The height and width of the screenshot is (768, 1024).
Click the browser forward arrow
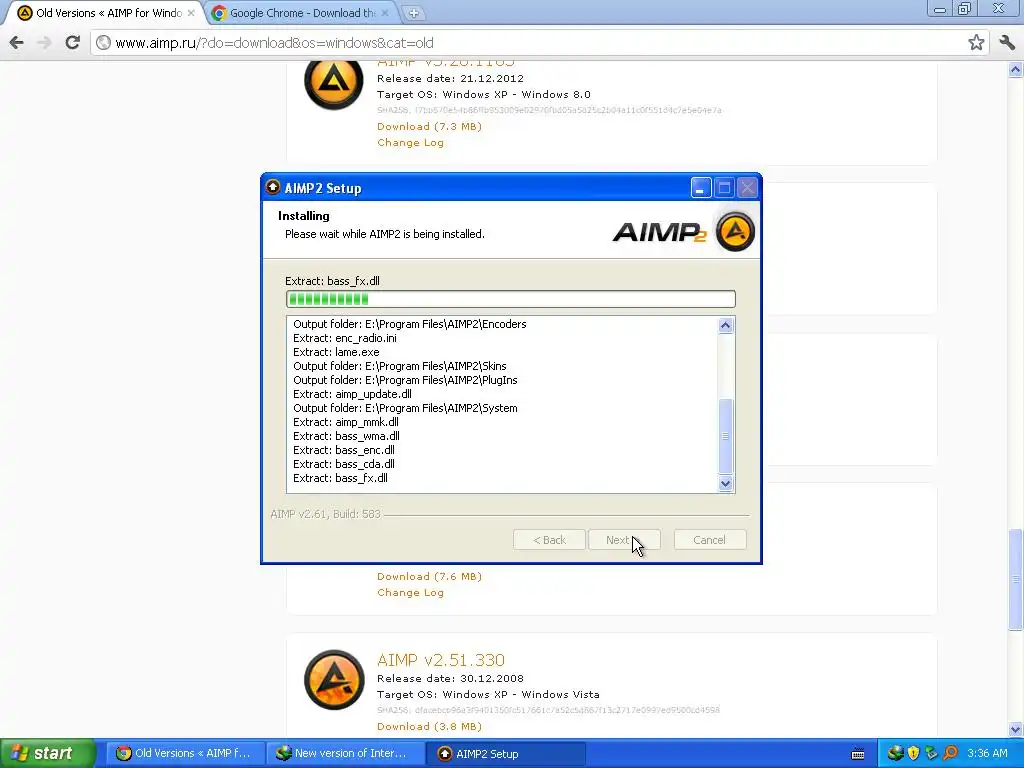[44, 43]
